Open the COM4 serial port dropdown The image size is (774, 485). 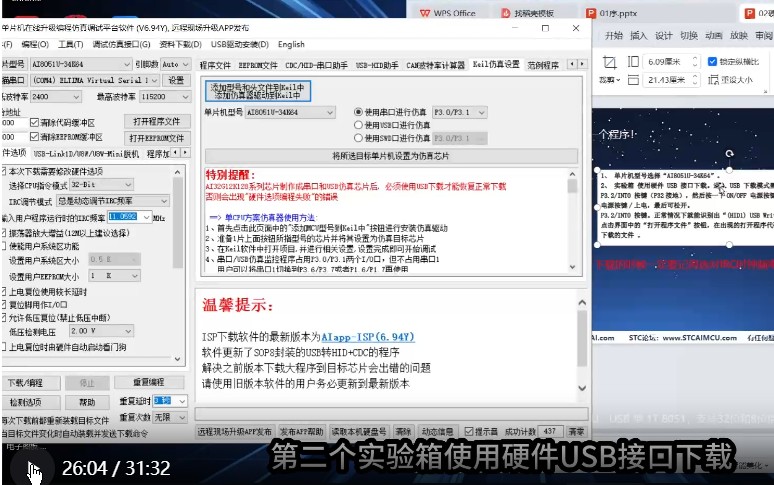tap(95, 80)
